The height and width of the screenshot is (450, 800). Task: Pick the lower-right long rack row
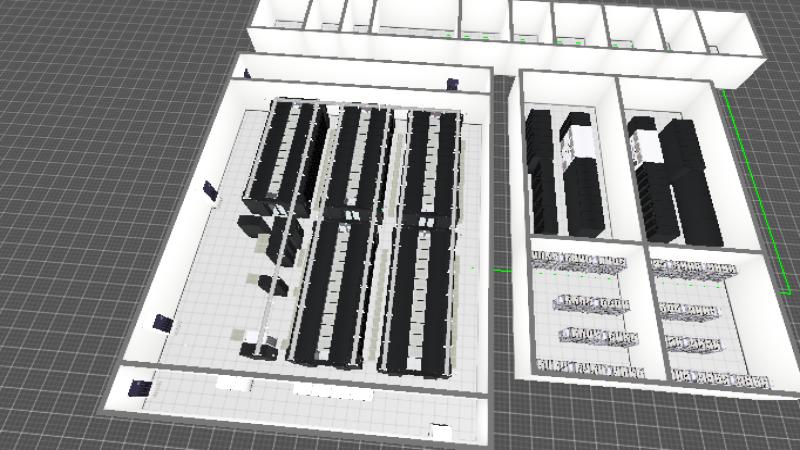pos(420,298)
